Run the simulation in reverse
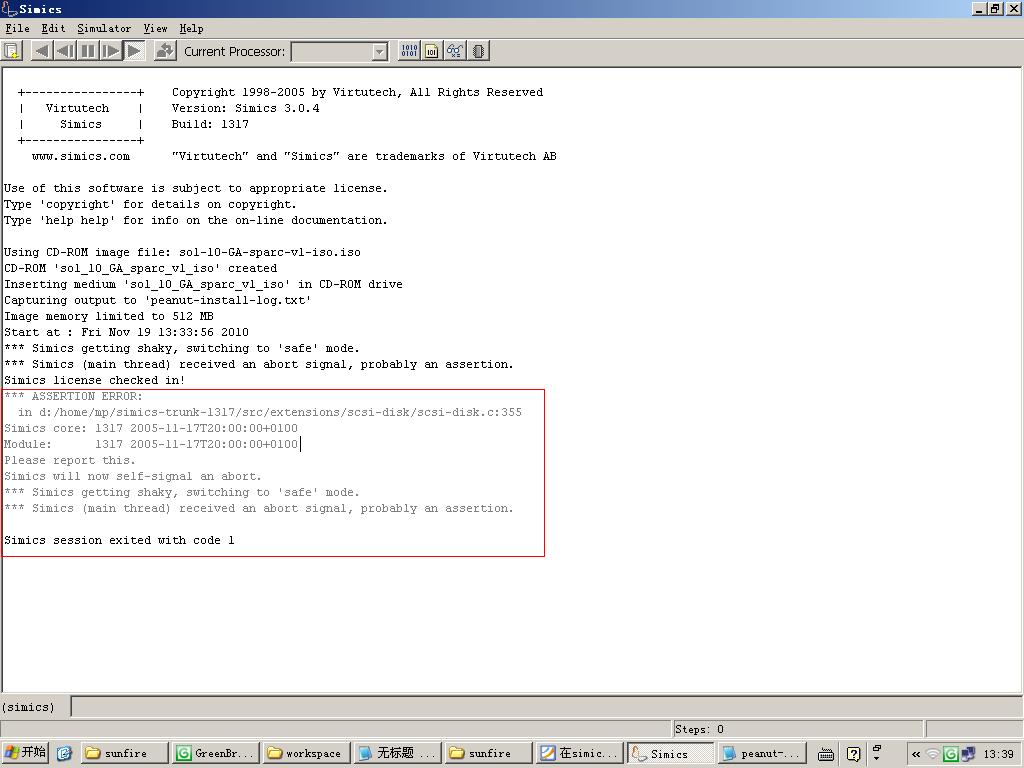 coord(42,51)
